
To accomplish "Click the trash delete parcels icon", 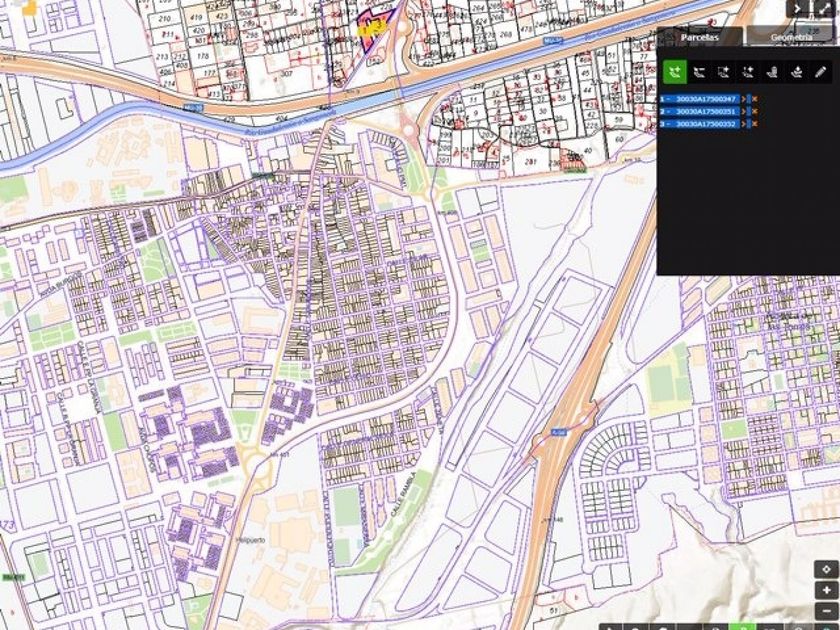I will pos(772,72).
